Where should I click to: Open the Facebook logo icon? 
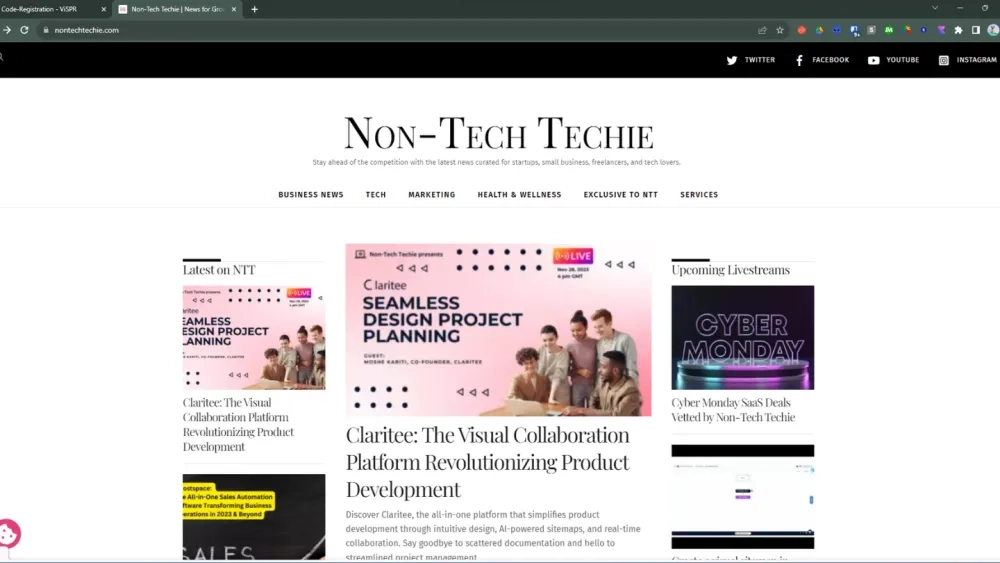[799, 60]
